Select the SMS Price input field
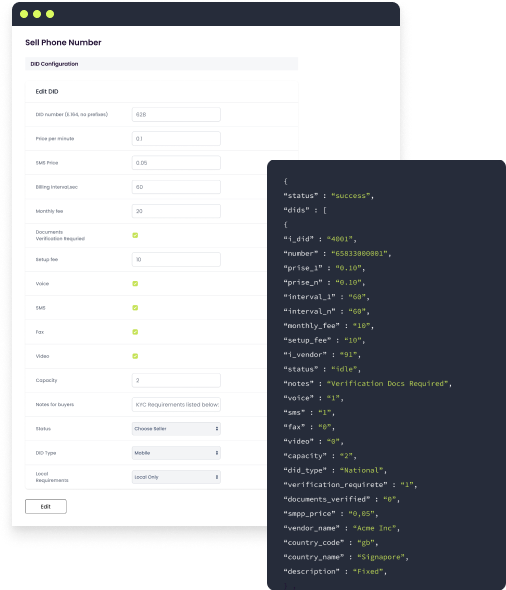This screenshot has height=590, width=506. tap(176, 163)
